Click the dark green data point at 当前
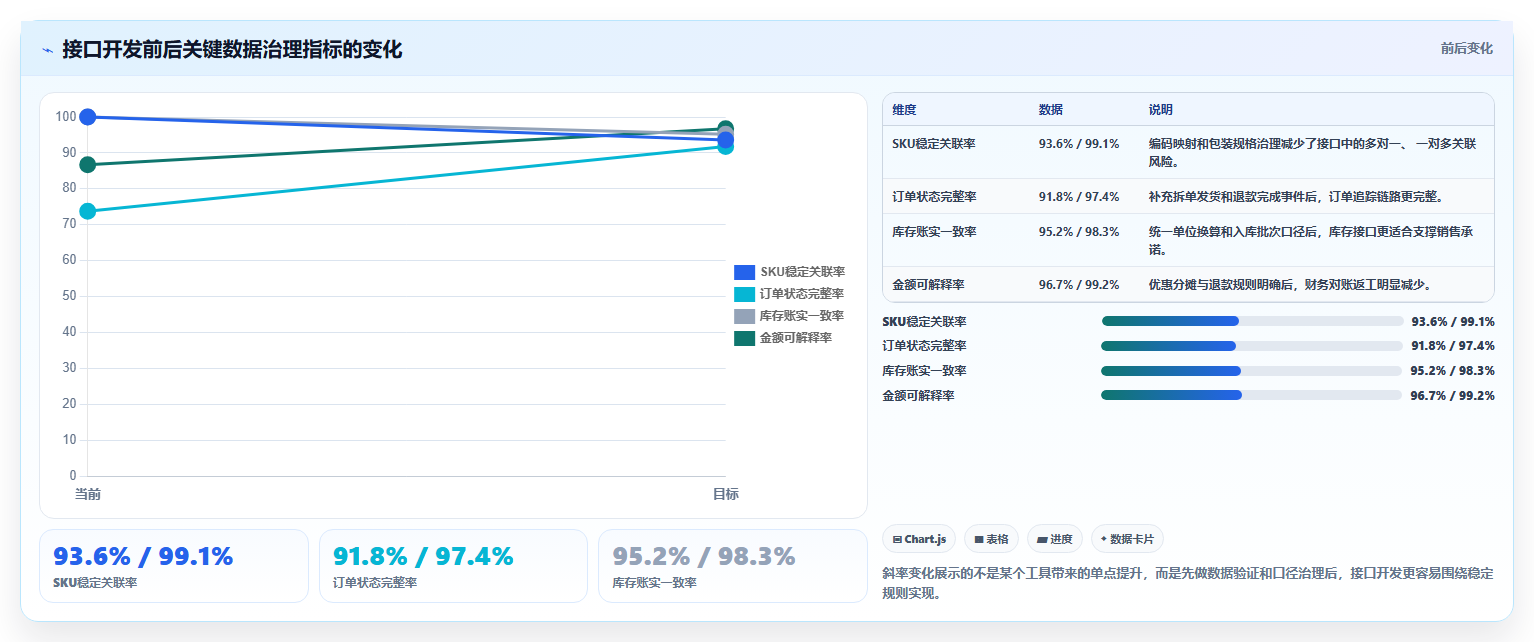 point(88,165)
